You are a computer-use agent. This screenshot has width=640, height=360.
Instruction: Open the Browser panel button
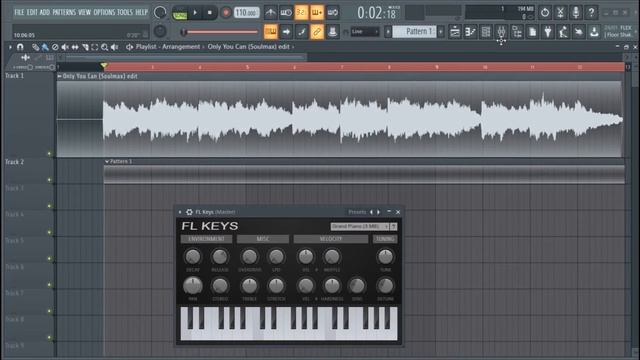[x=517, y=31]
